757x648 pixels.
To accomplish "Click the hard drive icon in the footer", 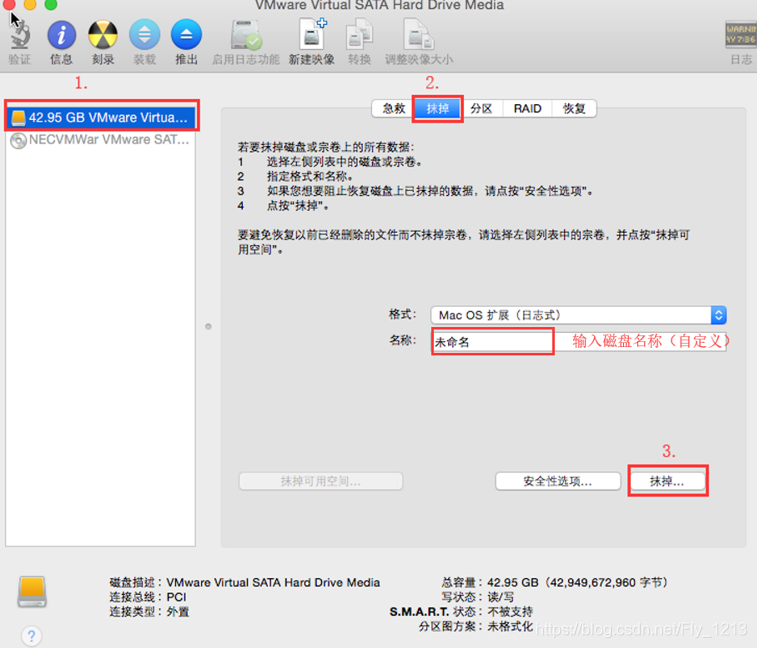I will coord(32,592).
